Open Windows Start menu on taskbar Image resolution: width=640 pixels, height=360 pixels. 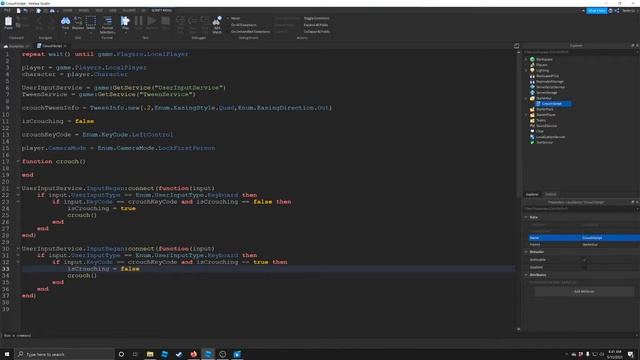[7, 354]
